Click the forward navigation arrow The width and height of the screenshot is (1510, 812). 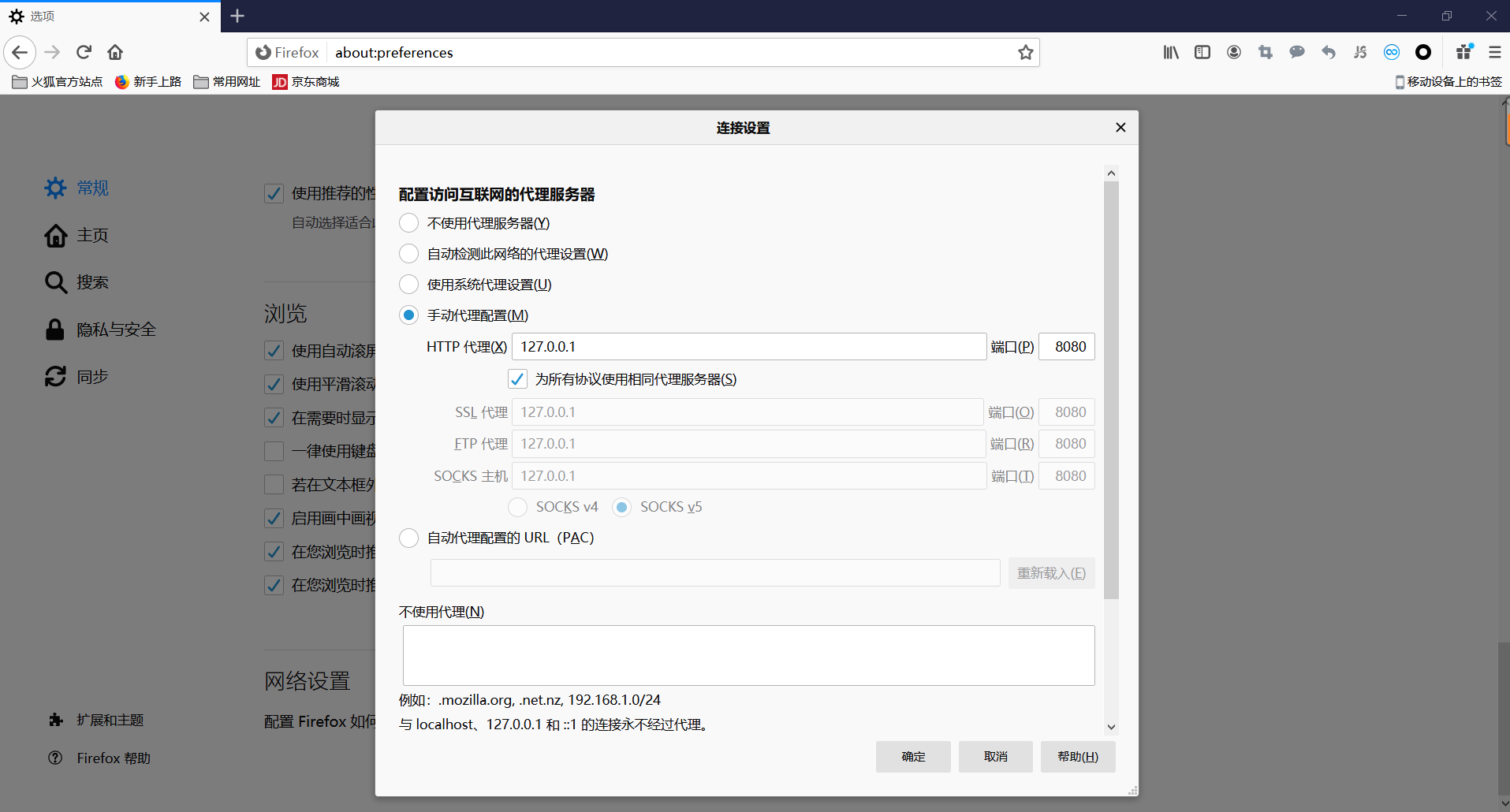pos(52,52)
